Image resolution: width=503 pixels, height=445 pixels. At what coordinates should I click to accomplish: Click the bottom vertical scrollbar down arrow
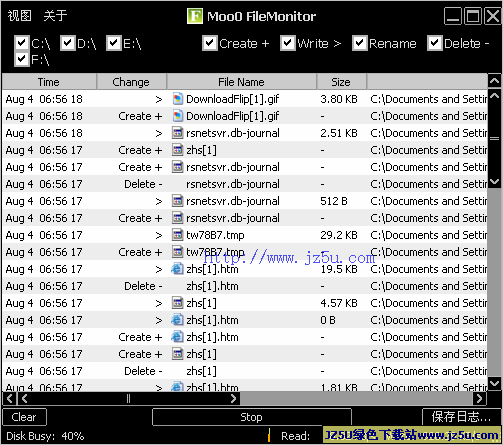(494, 383)
